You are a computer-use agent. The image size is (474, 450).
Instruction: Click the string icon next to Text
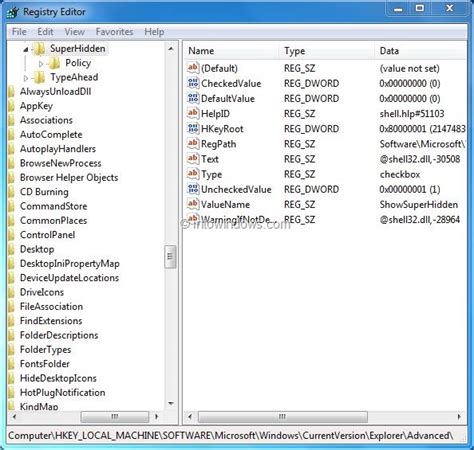pyautogui.click(x=193, y=159)
